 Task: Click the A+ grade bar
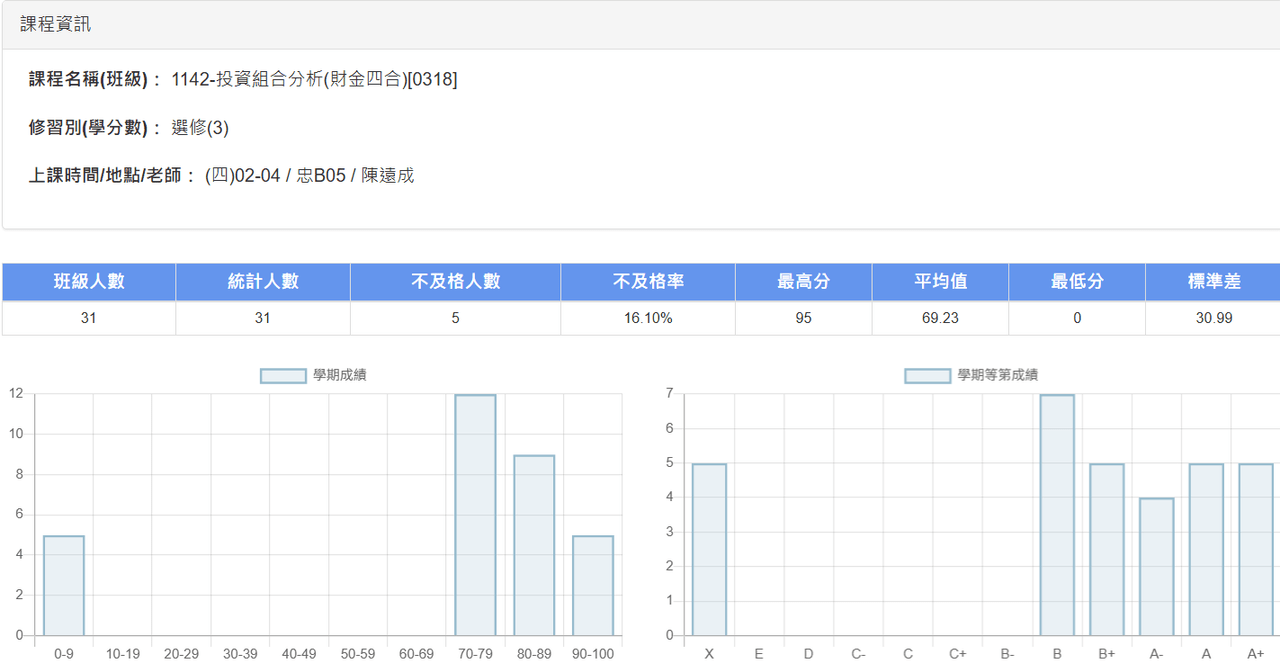[1256, 550]
